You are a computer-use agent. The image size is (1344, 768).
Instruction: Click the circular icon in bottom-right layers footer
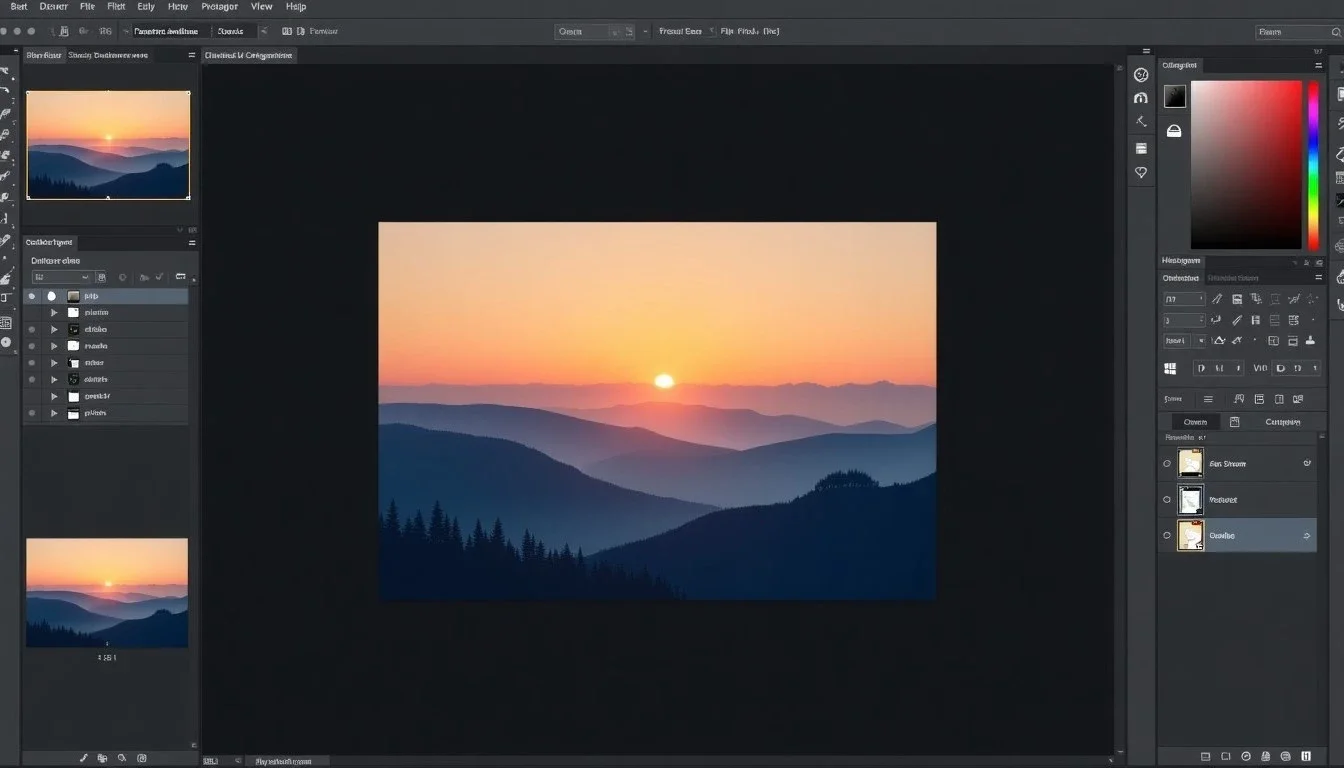pos(1246,756)
